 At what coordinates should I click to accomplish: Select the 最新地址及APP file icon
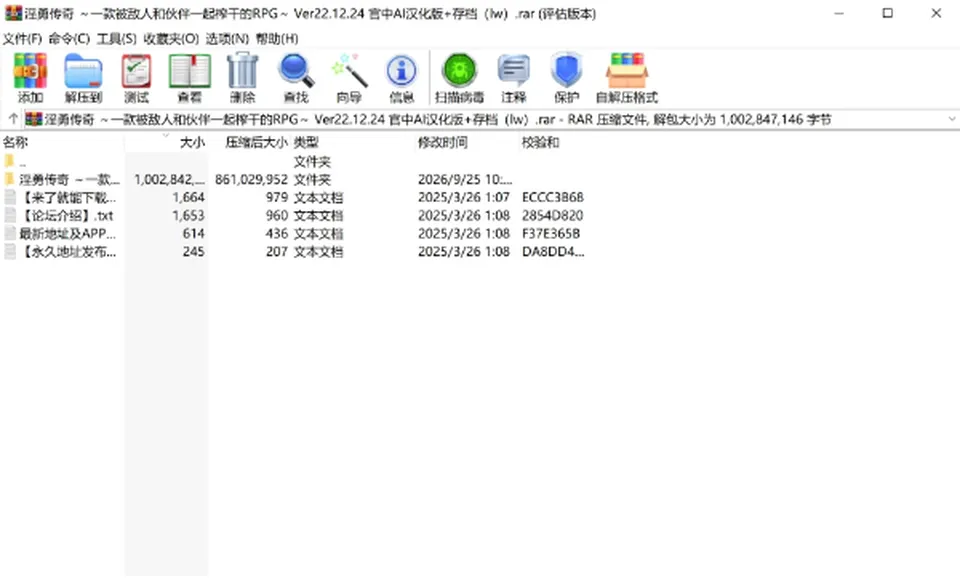(9, 233)
